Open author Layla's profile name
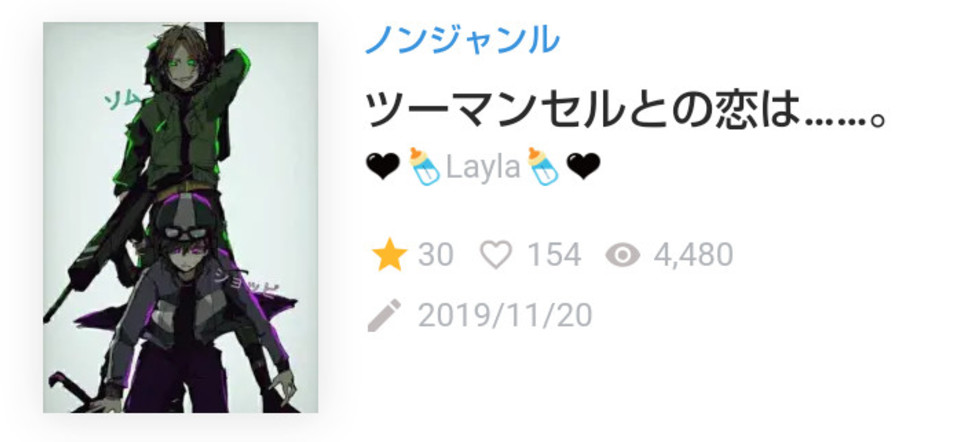This screenshot has height=442, width=960. pos(483,166)
